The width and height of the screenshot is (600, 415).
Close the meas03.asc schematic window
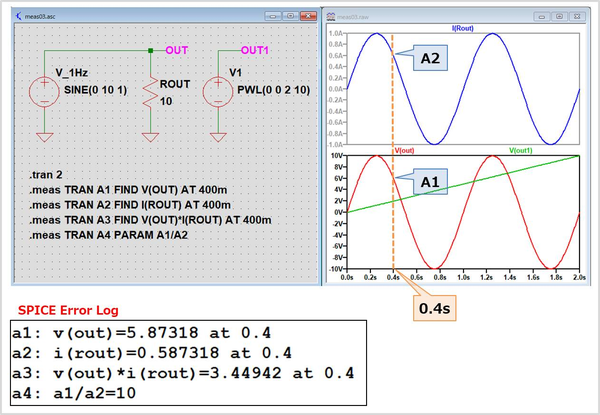[x=307, y=17]
